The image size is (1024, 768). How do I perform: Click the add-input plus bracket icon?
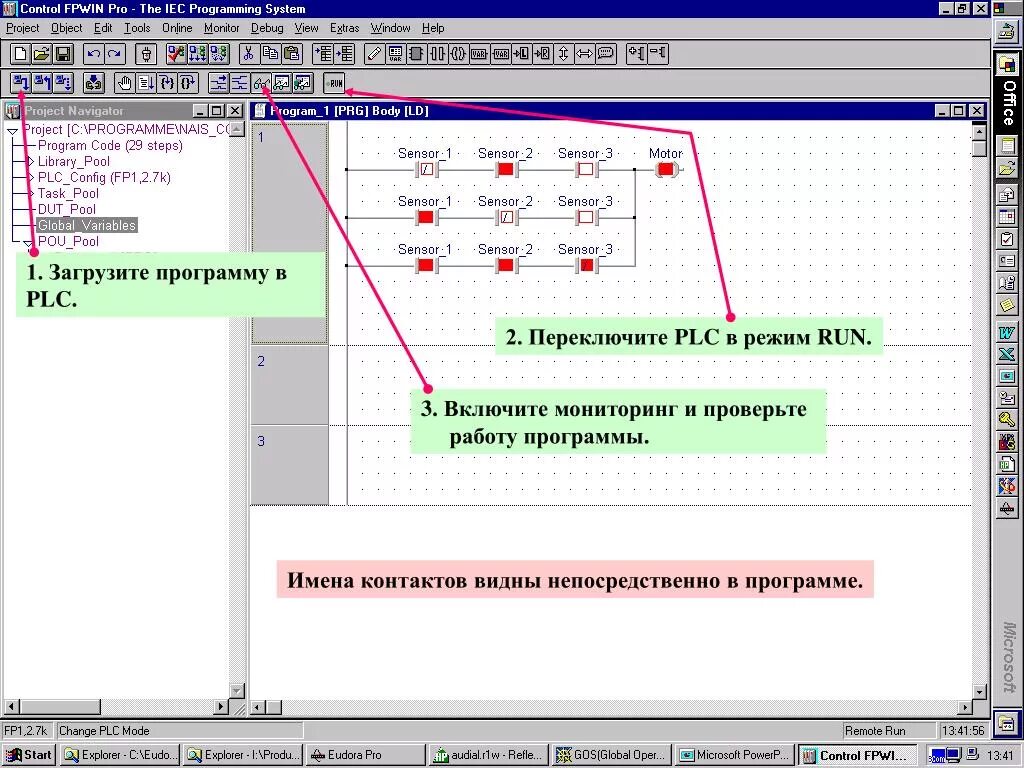636,54
